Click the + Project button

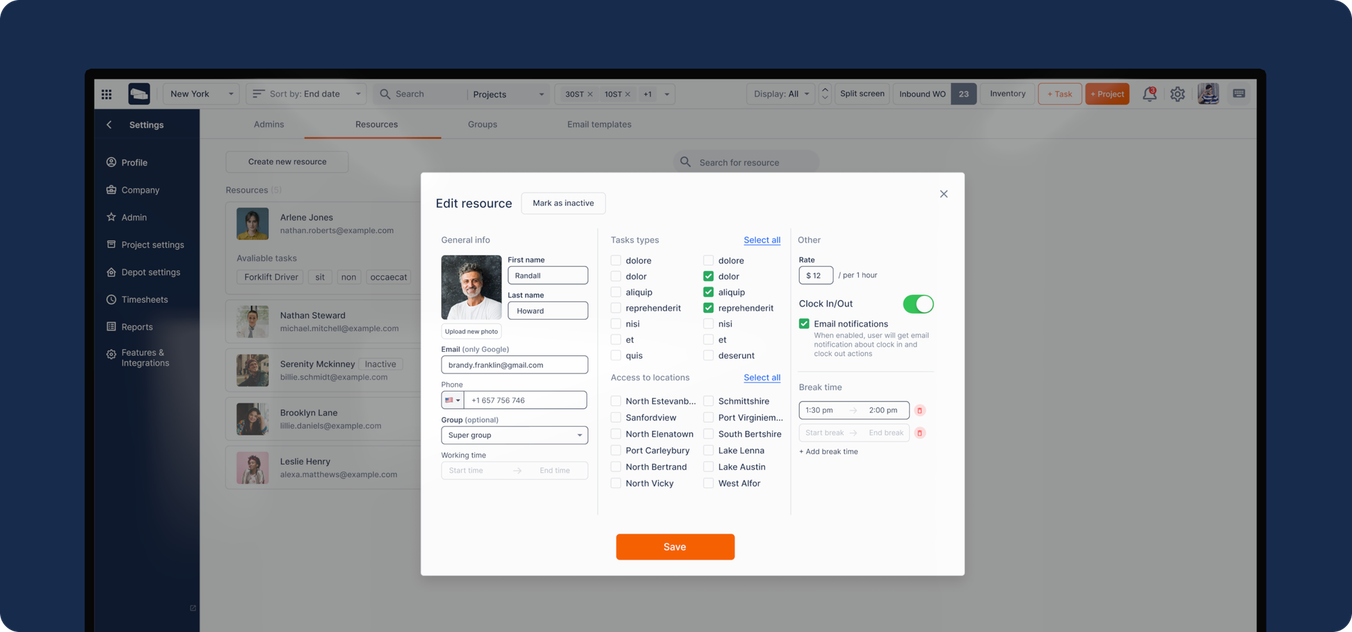coord(1107,94)
